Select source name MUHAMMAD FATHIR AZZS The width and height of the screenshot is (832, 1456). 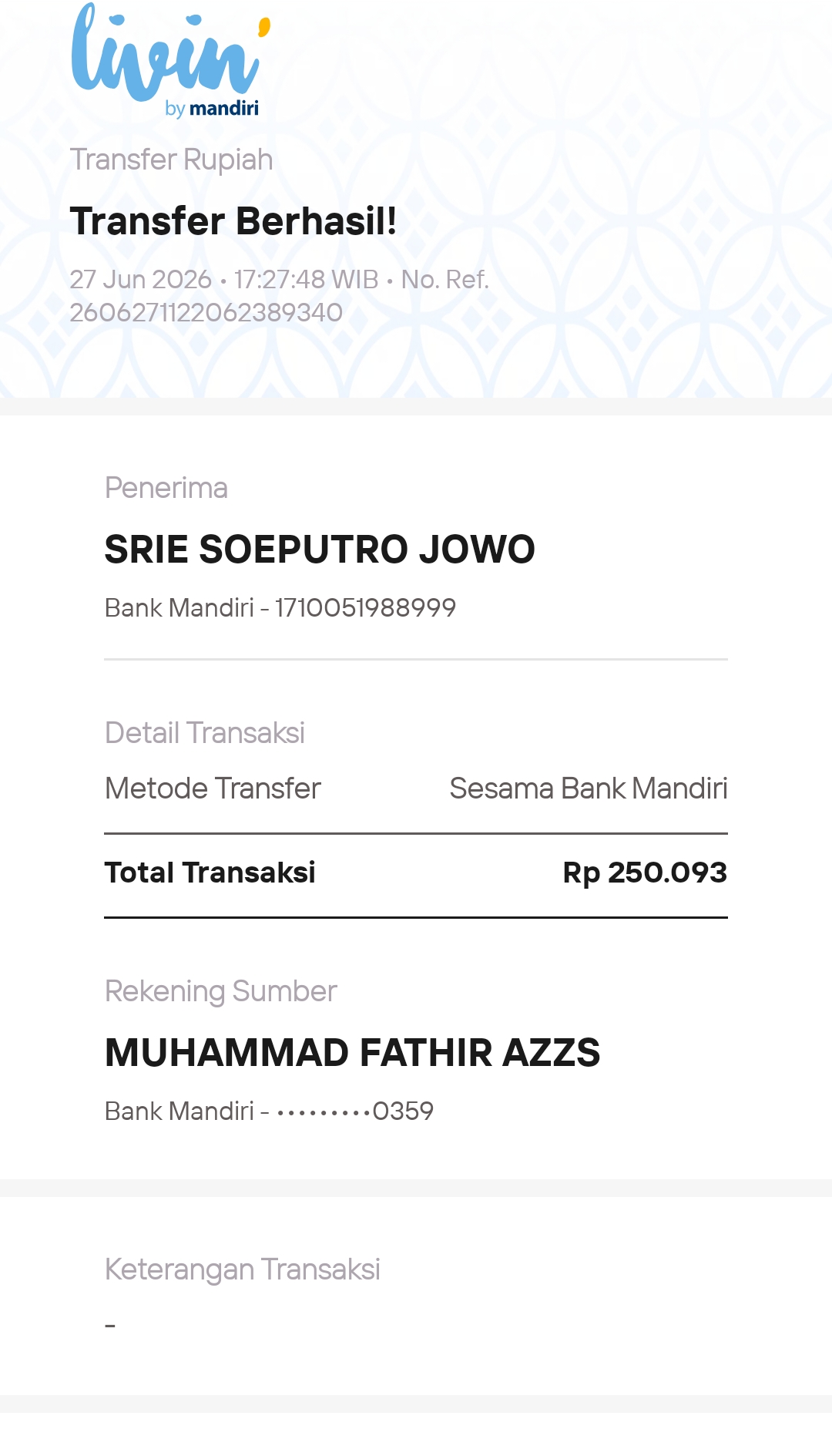(x=353, y=1053)
